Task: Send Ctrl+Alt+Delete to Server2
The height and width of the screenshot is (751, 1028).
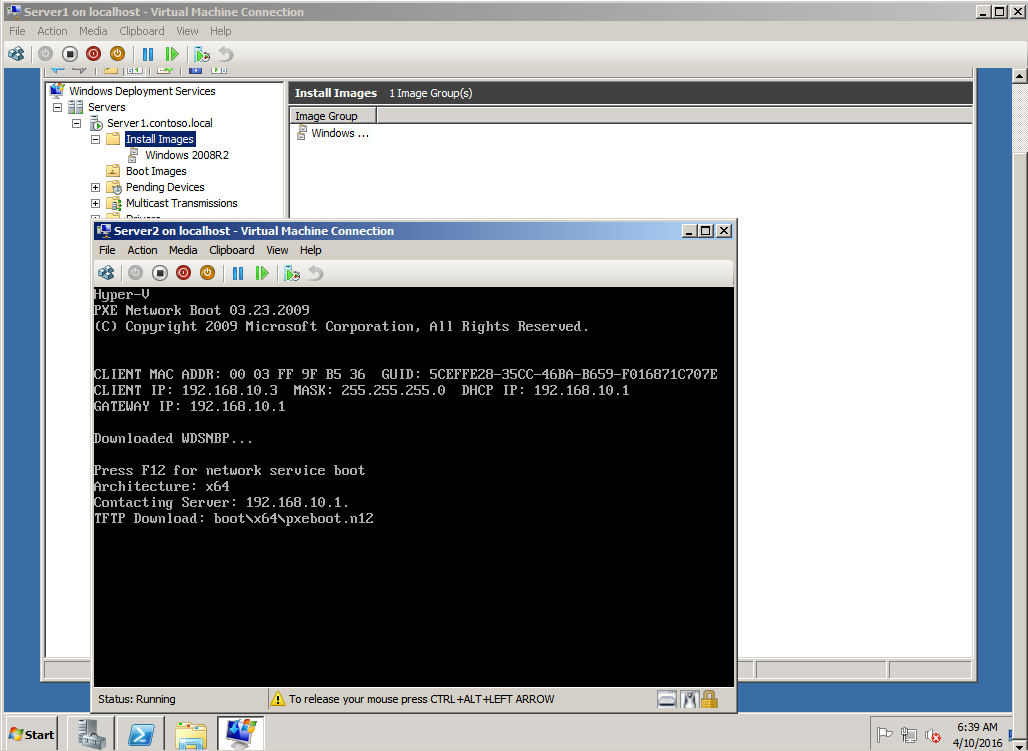Action: [x=106, y=273]
